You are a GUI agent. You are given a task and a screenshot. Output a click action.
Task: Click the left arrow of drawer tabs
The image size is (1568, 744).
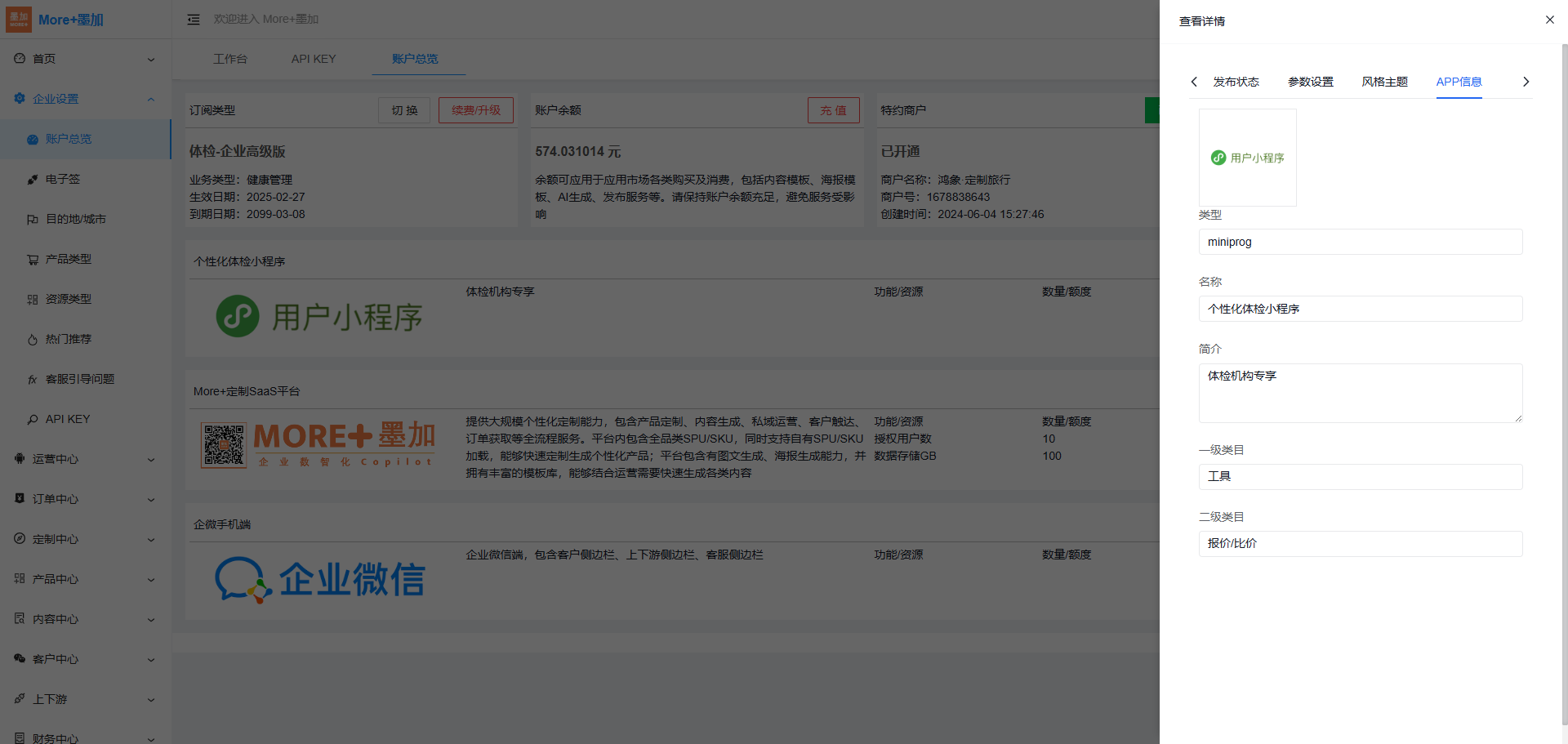point(1194,82)
